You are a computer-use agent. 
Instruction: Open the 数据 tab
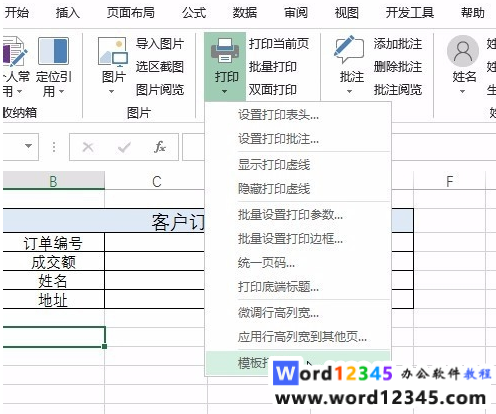pos(245,13)
